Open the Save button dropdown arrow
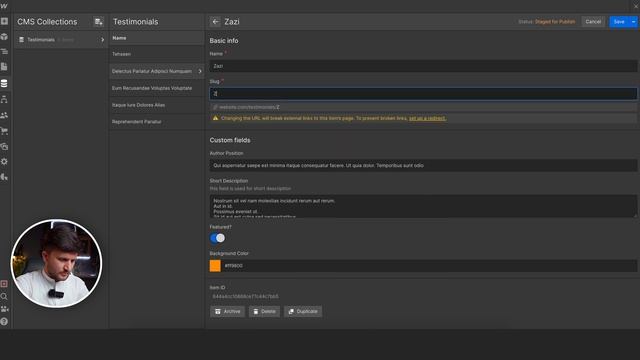The image size is (640, 360). 633,22
